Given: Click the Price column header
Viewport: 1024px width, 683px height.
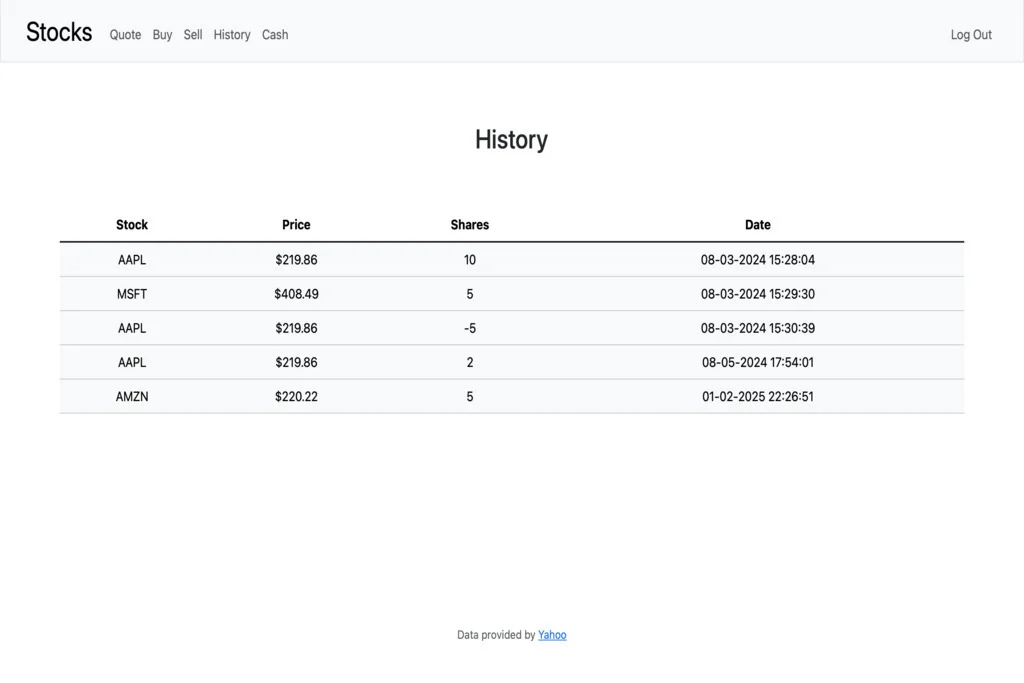Looking at the screenshot, I should pos(296,225).
